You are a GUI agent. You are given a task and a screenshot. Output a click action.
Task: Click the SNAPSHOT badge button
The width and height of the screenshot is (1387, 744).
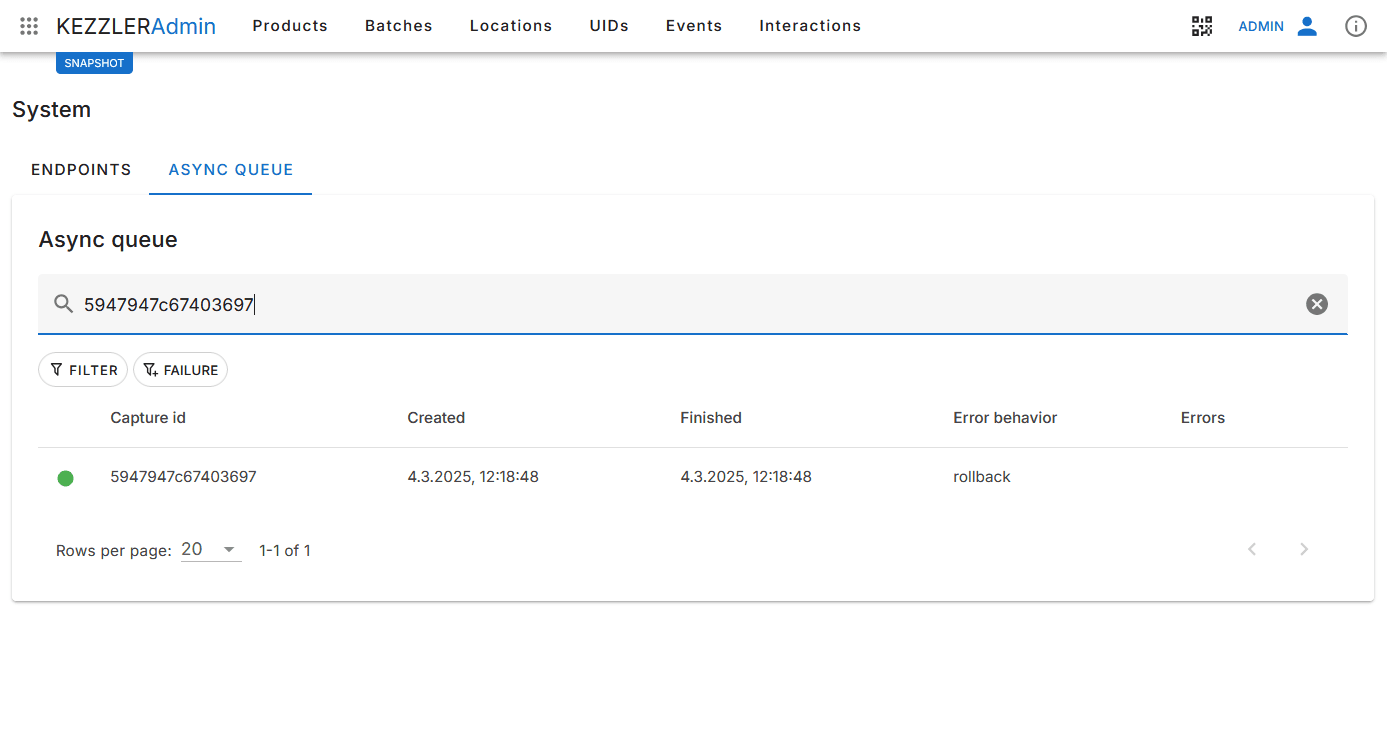pos(94,63)
